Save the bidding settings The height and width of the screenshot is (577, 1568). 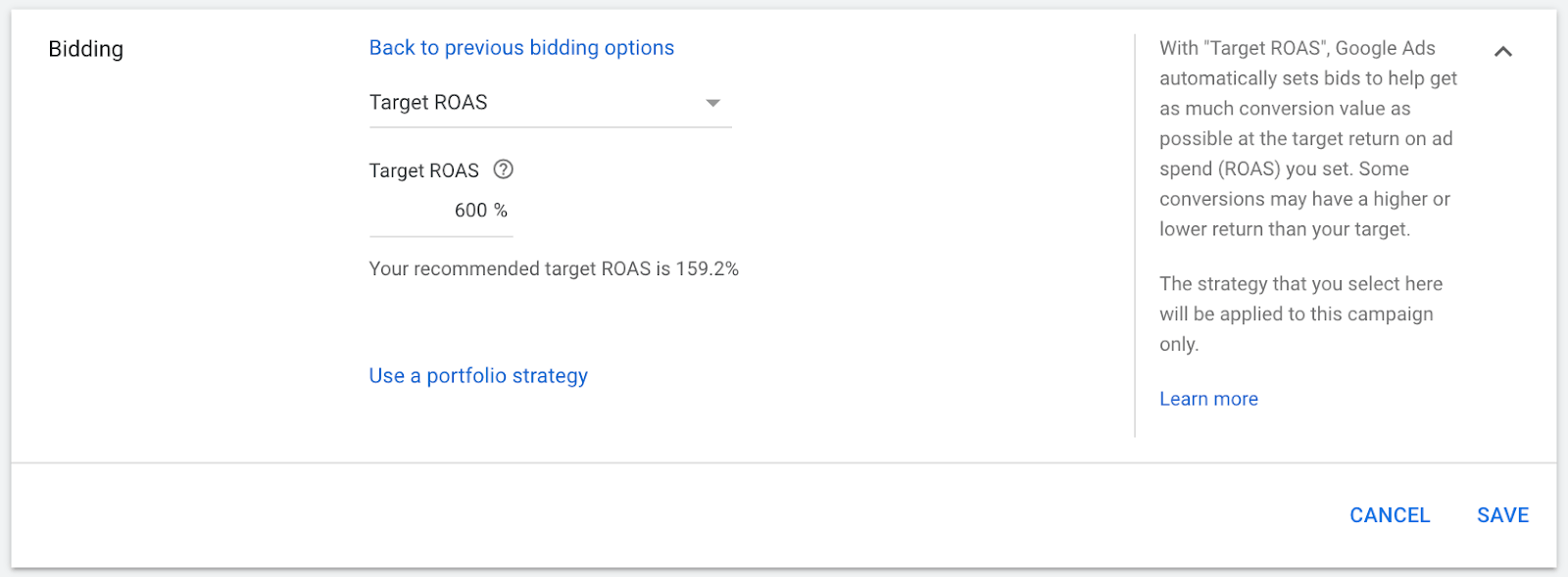[x=1502, y=515]
